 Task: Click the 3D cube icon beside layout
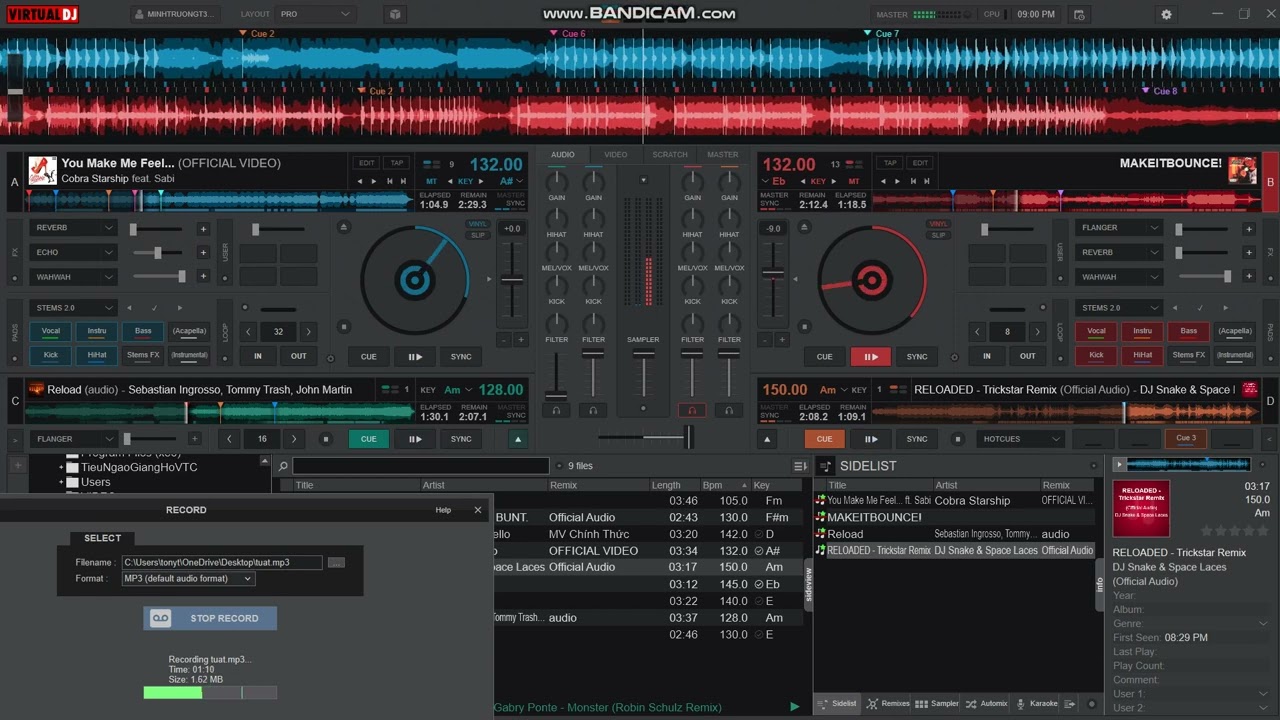pos(395,15)
